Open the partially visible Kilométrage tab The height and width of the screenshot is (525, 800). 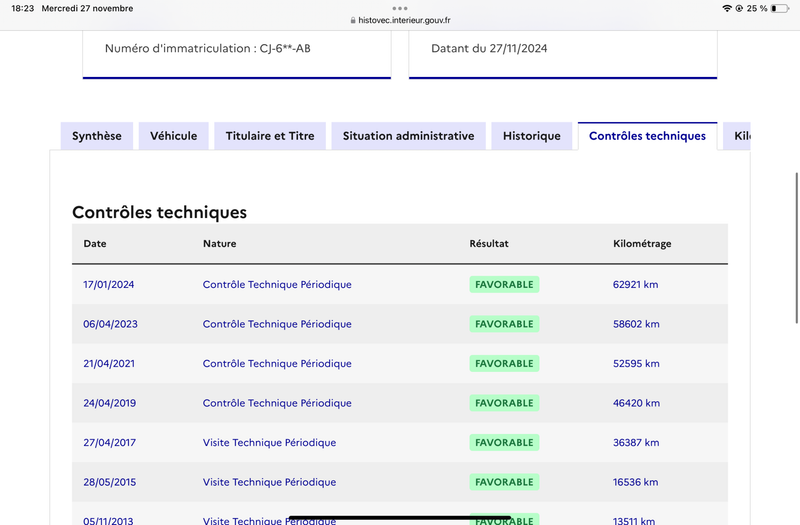pyautogui.click(x=737, y=136)
